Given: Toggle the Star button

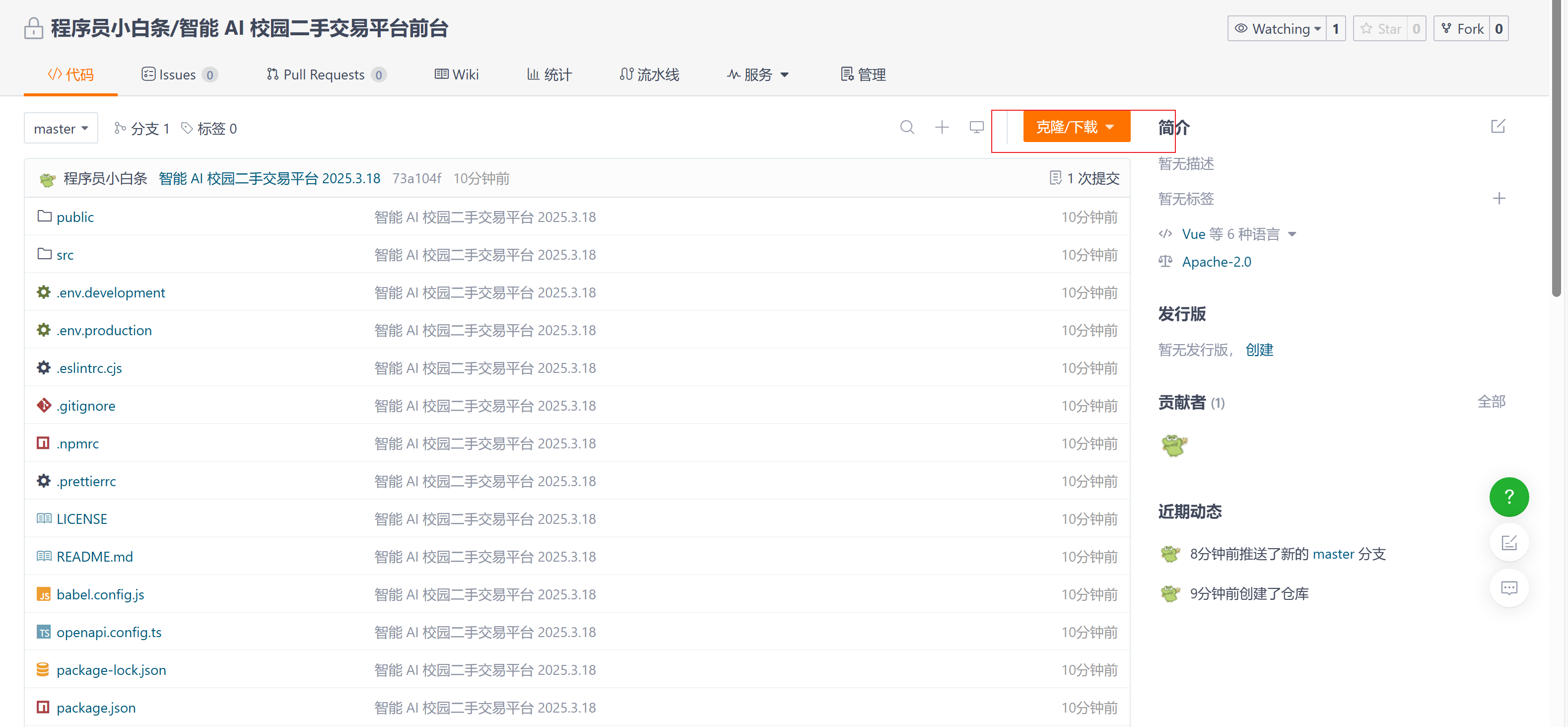Looking at the screenshot, I should coord(1380,29).
